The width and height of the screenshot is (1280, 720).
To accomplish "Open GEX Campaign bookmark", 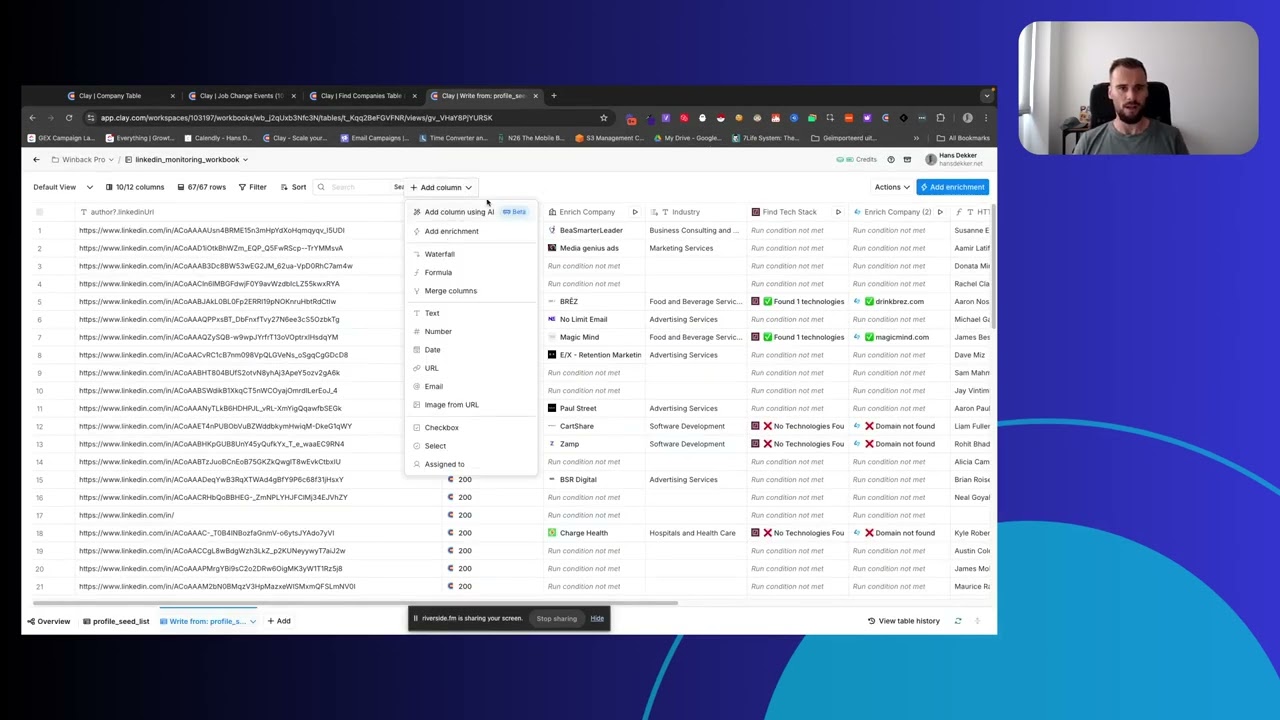I will click(62, 138).
